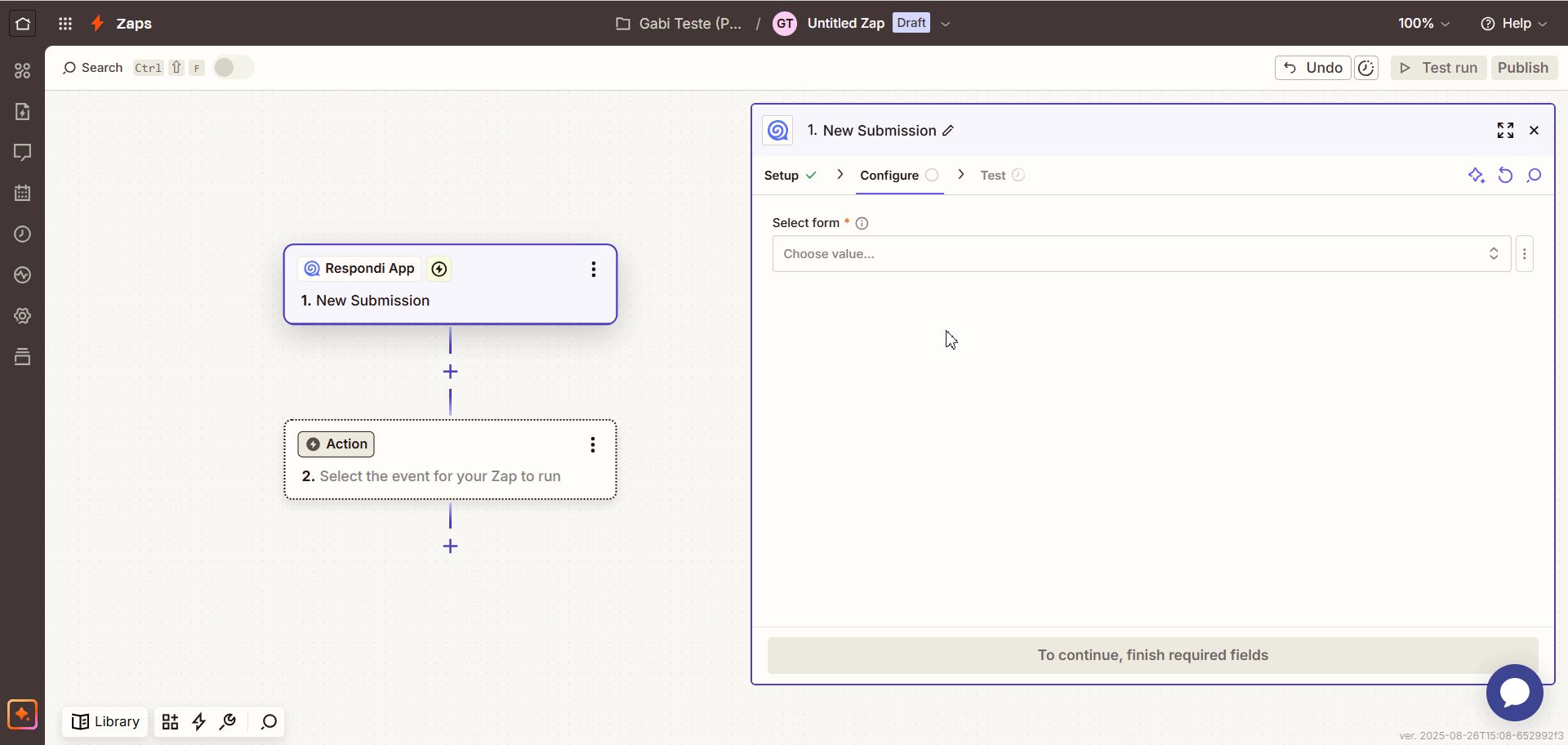Add a step below the Action card
The image size is (1568, 745).
pyautogui.click(x=450, y=546)
